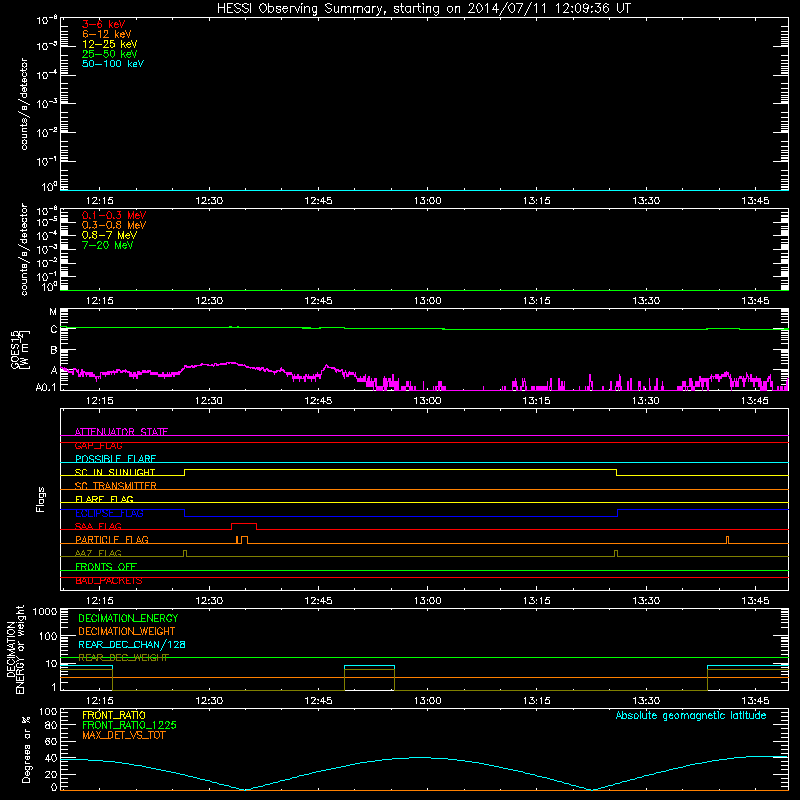
Task: Select the red 3-6 keV legend entry
Action: click(x=104, y=24)
